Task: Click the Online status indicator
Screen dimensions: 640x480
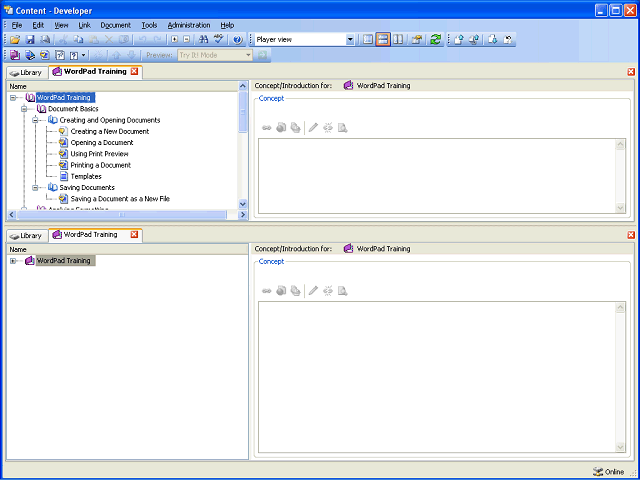Action: 609,472
